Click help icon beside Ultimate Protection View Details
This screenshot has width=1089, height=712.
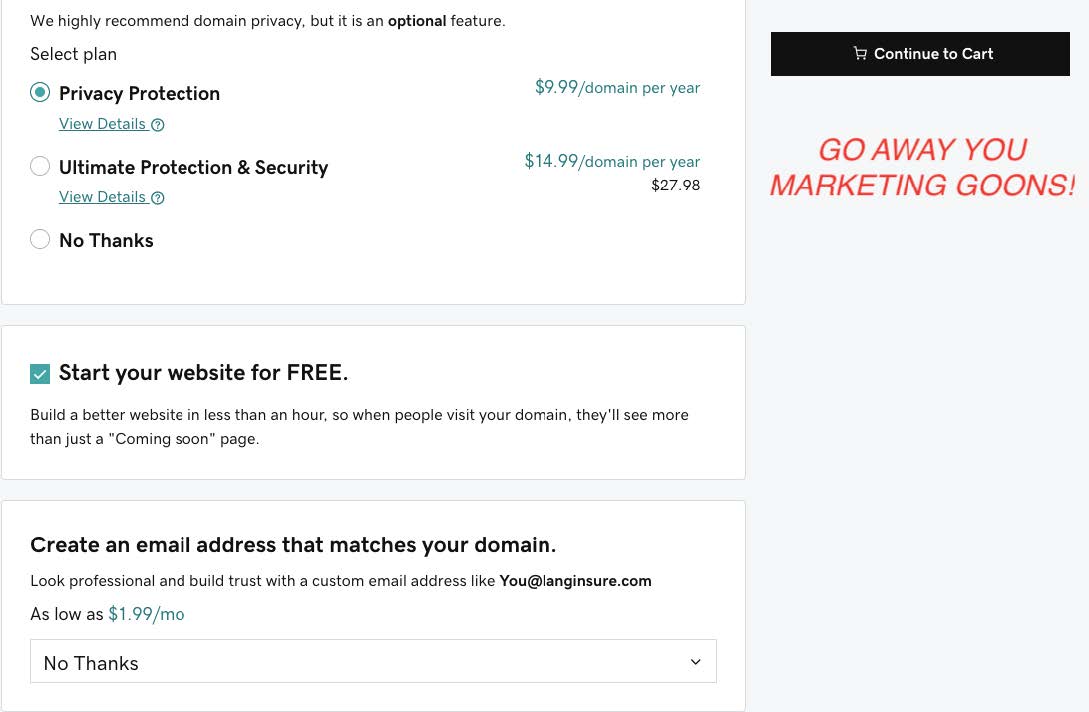[x=158, y=198]
